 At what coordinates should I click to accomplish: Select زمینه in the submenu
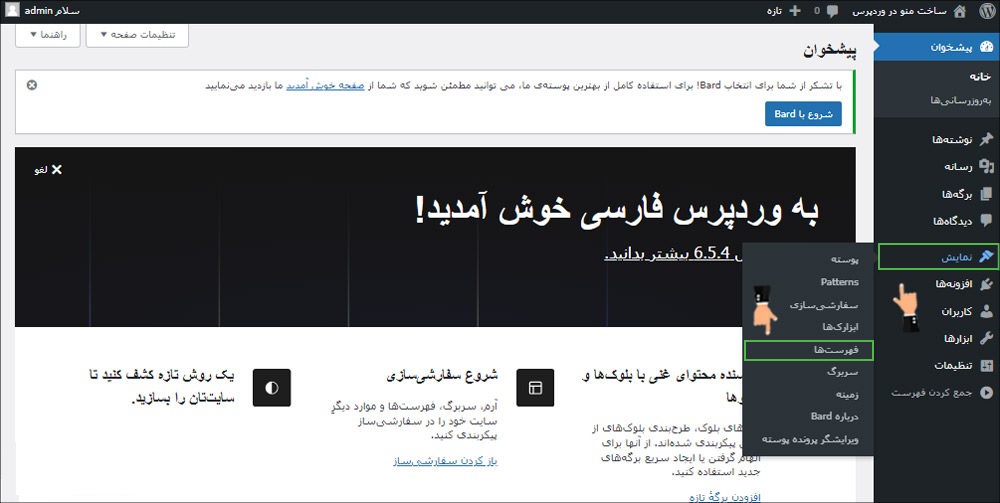click(848, 394)
